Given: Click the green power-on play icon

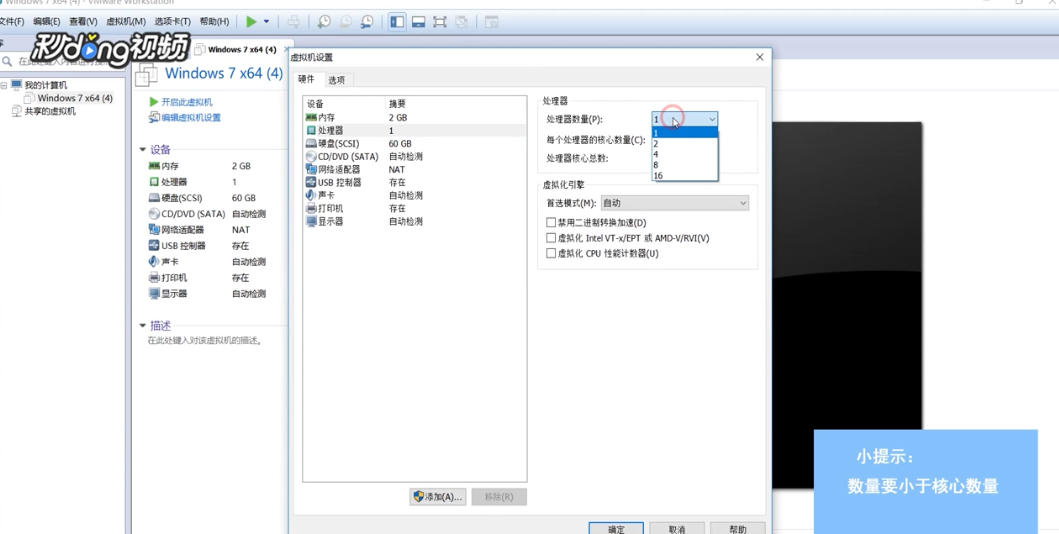Looking at the screenshot, I should 251,22.
